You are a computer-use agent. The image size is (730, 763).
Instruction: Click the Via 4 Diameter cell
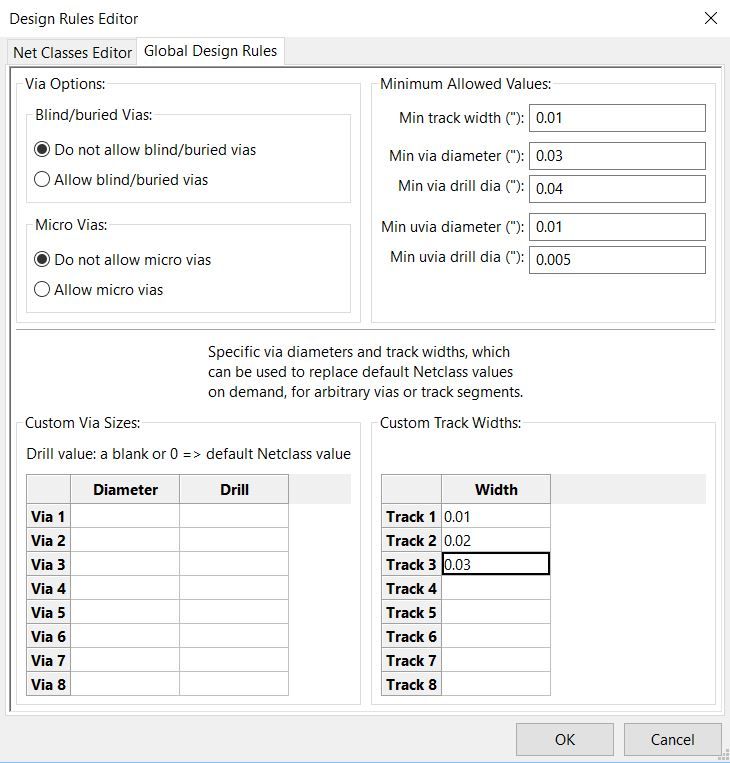click(125, 588)
